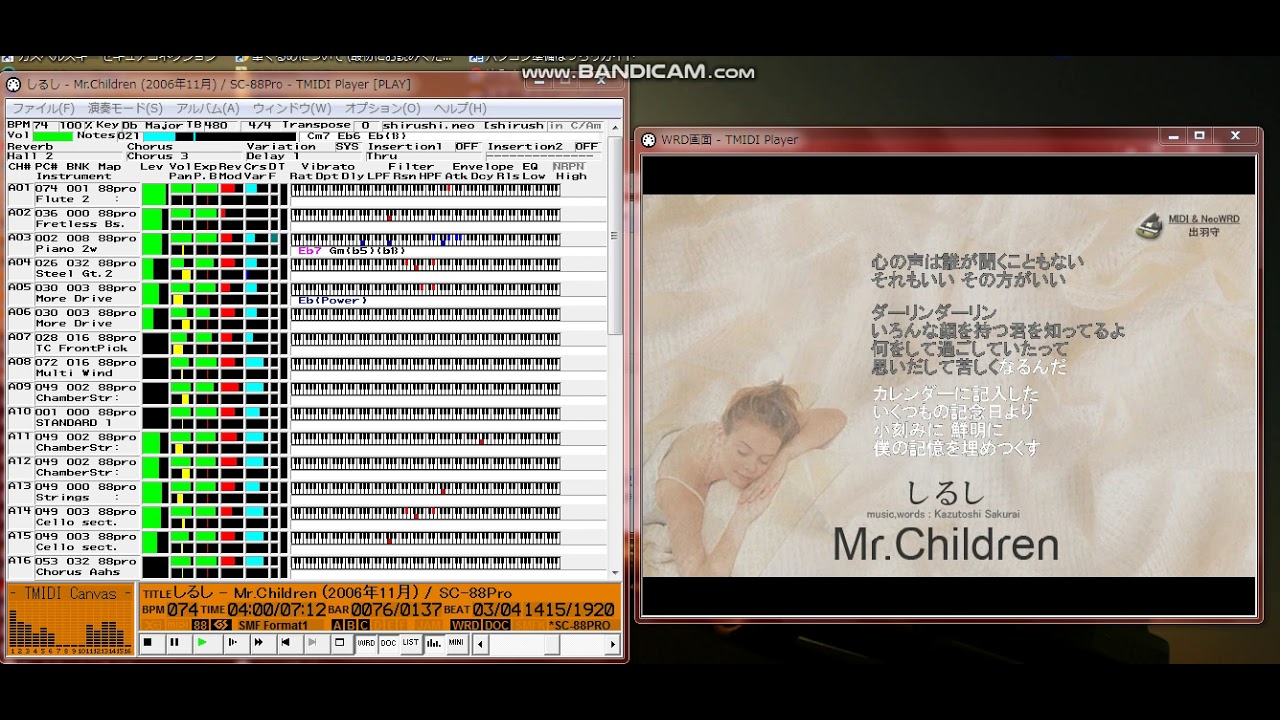1280x720 pixels.
Task: Select channel A08 Multi Wind row
Action: [72, 368]
